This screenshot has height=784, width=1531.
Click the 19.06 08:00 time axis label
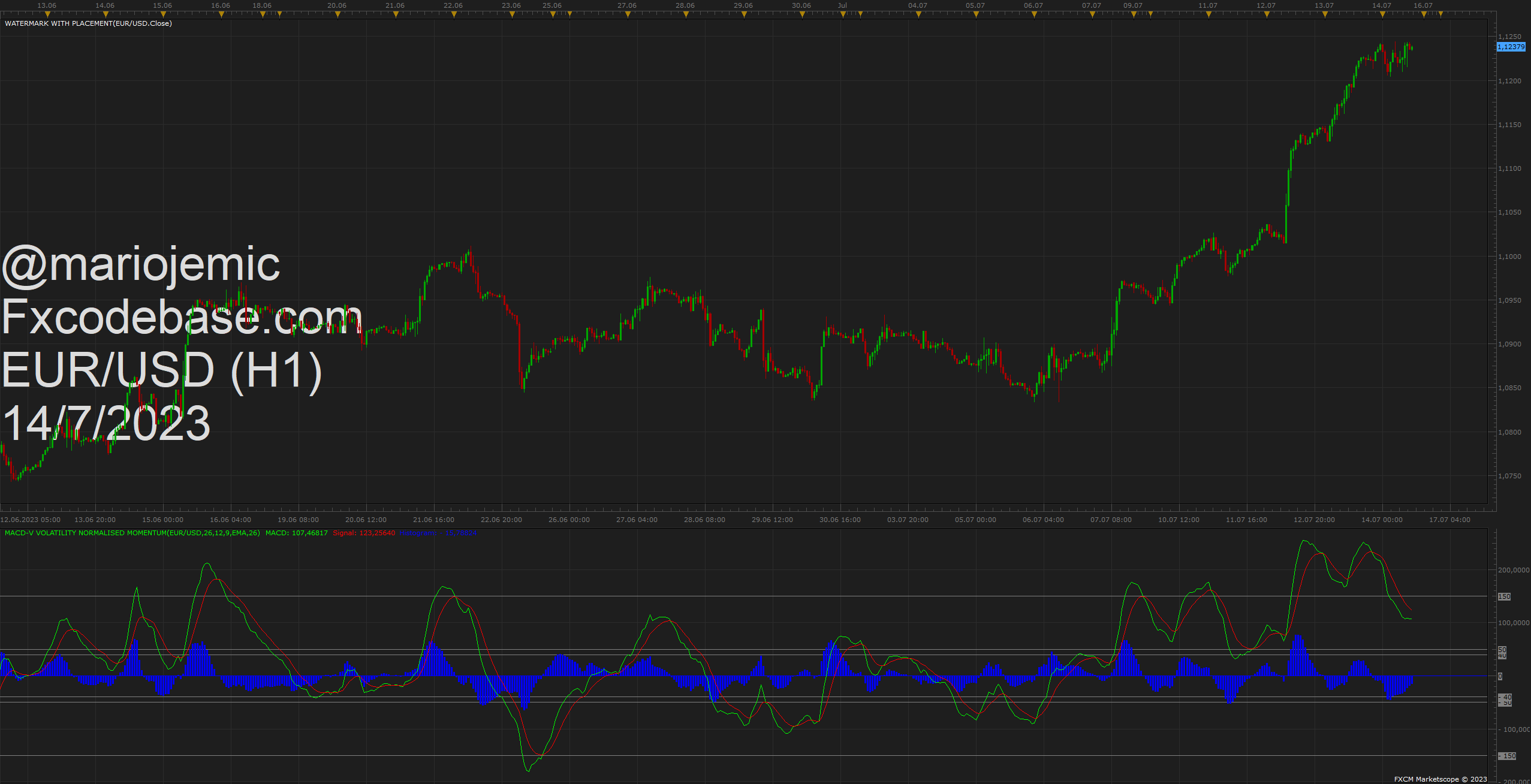(298, 520)
